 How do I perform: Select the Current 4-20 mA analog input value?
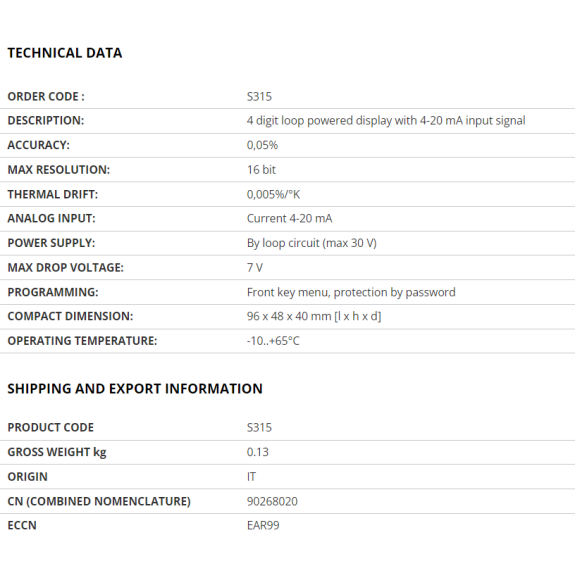point(289,219)
